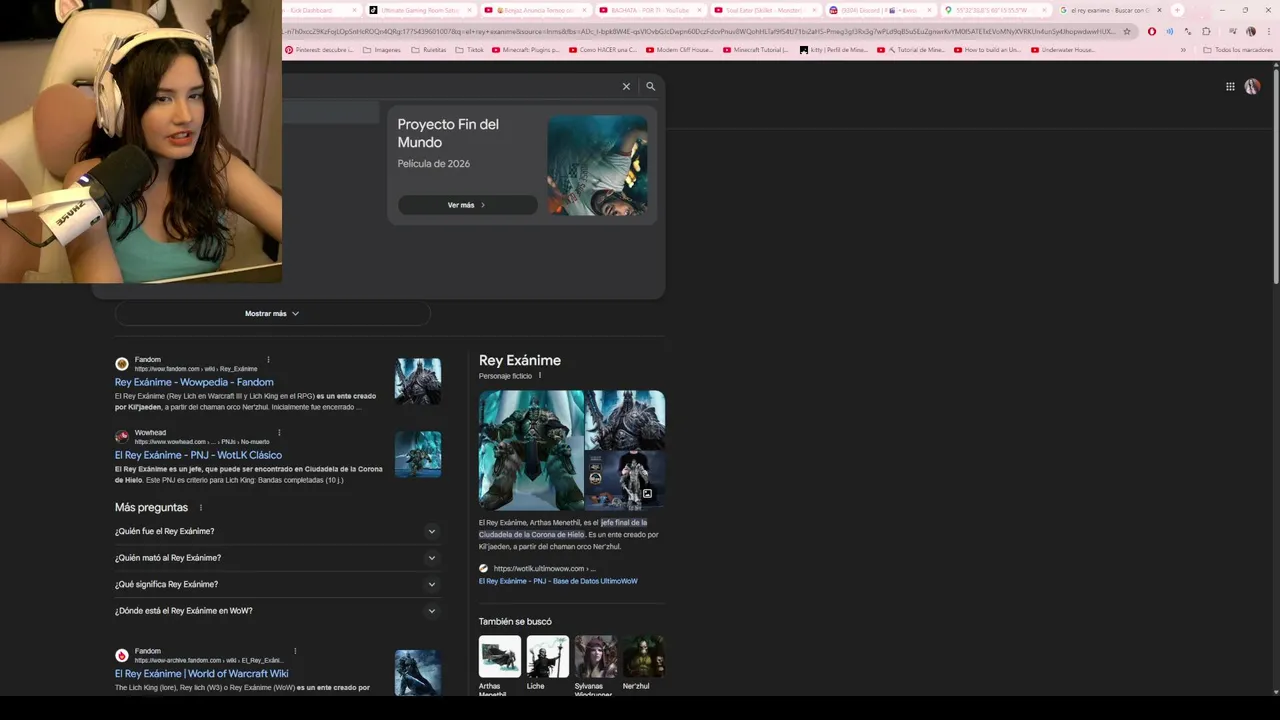Click the magnifier search icon
The width and height of the screenshot is (1280, 720).
point(651,87)
